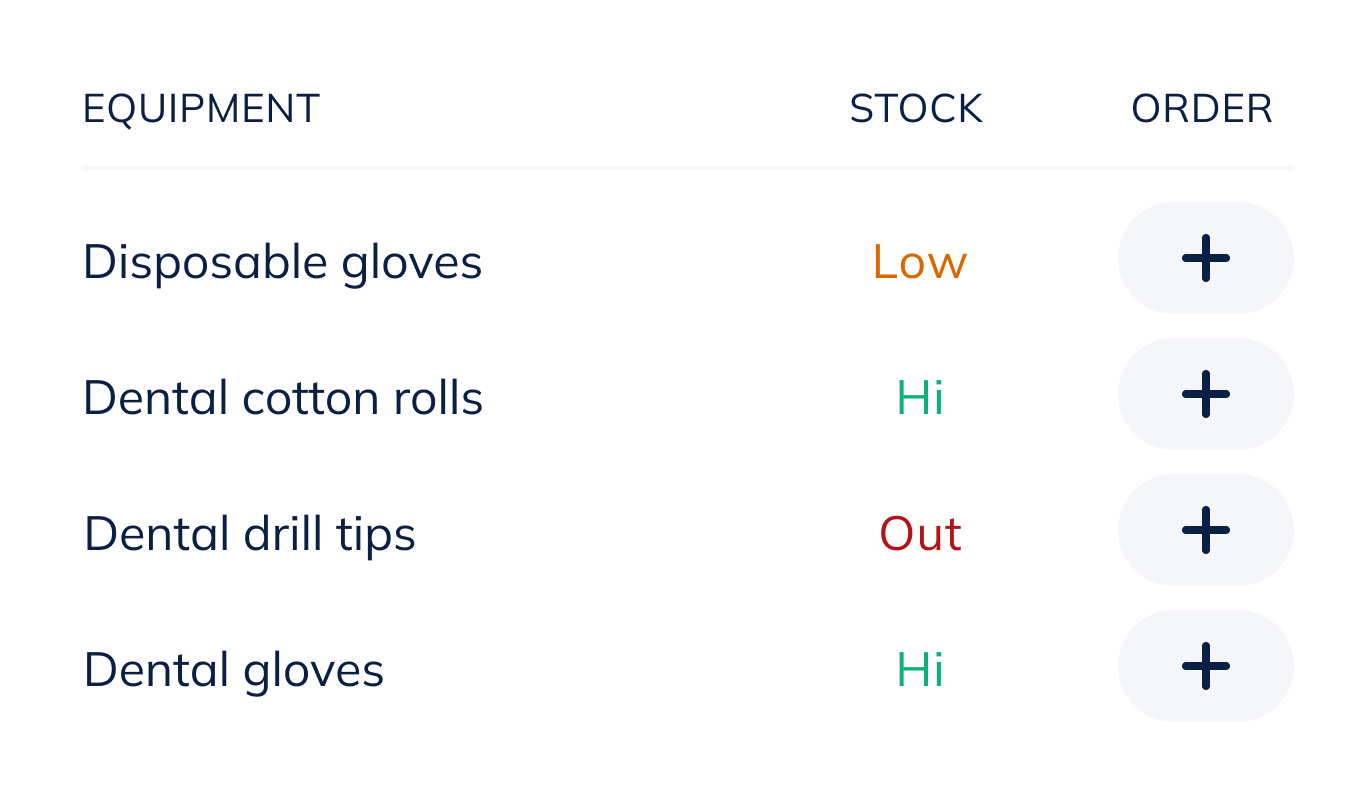The height and width of the screenshot is (800, 1372).
Task: Select Hi stock status for Dental cotton rolls
Action: pyautogui.click(x=920, y=398)
